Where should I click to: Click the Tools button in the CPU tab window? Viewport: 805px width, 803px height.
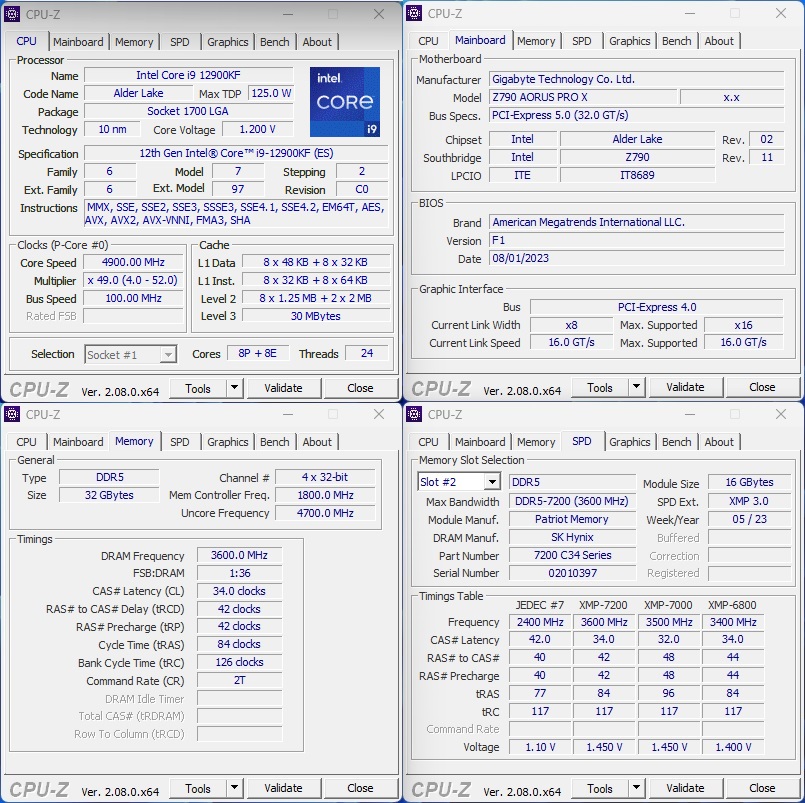coord(198,389)
